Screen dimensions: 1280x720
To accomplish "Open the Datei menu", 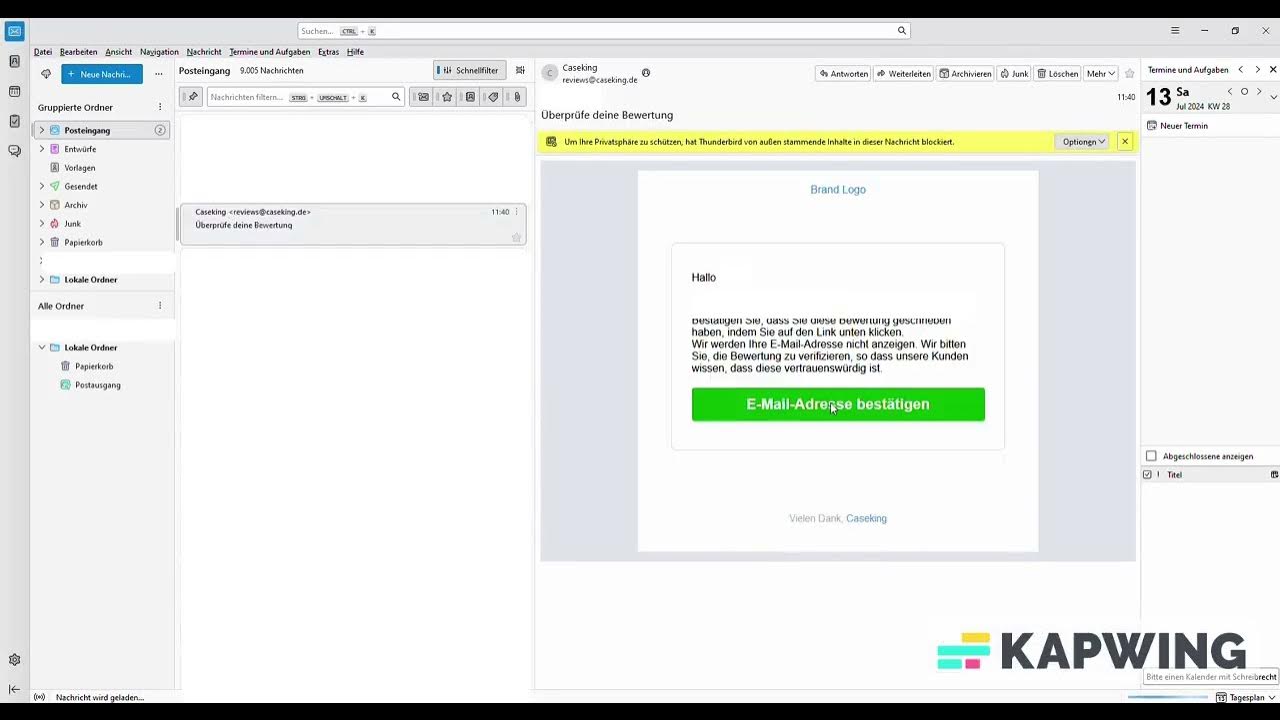I will (43, 52).
